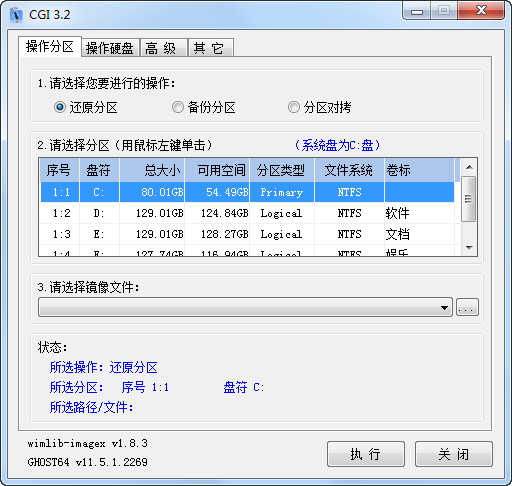This screenshot has height=486, width=512.
Task: Click the 可用空间 column header
Action: tap(217, 170)
